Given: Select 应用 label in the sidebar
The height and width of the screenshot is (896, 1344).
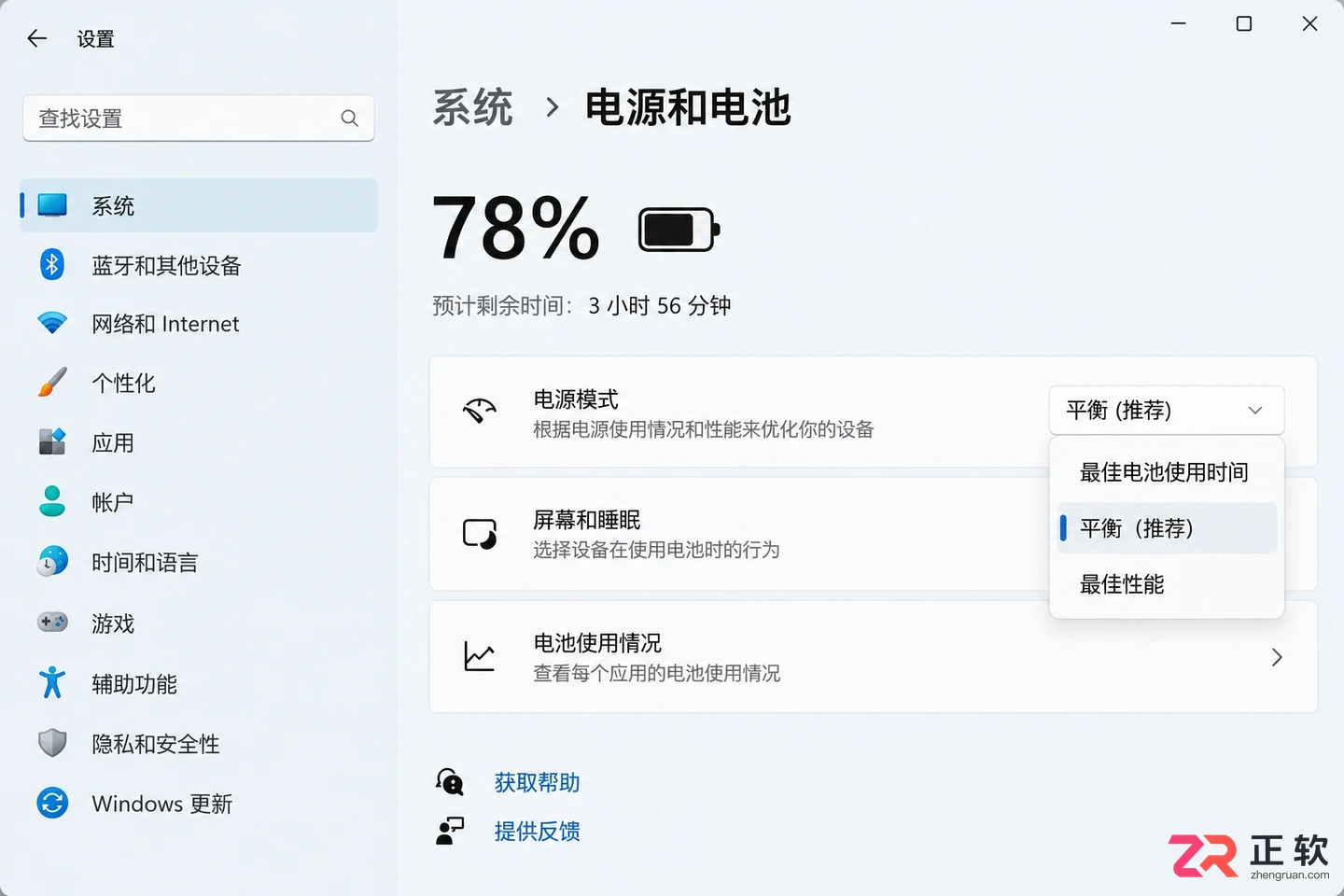Looking at the screenshot, I should point(113,442).
